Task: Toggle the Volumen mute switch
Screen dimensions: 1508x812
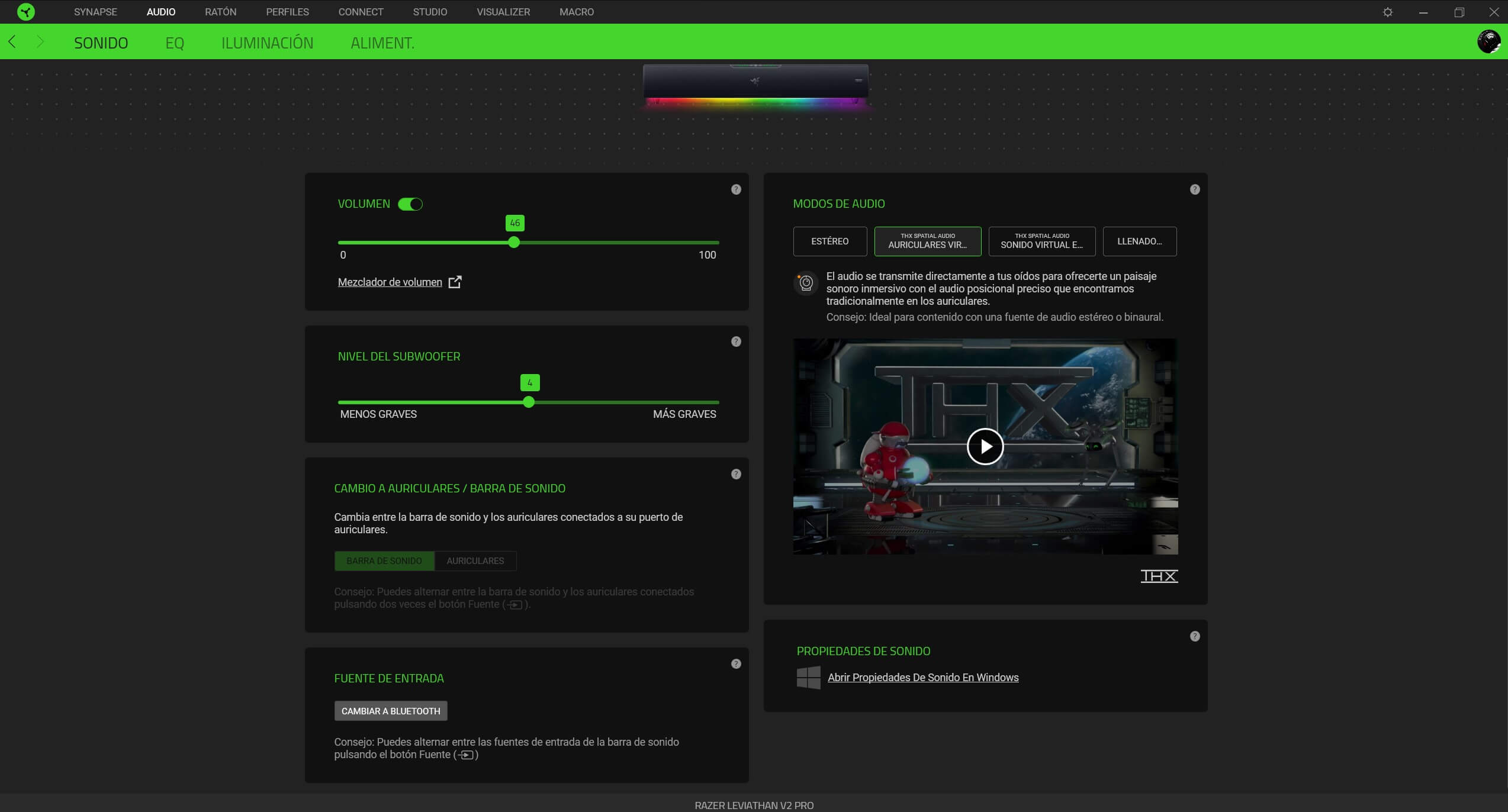Action: point(410,204)
